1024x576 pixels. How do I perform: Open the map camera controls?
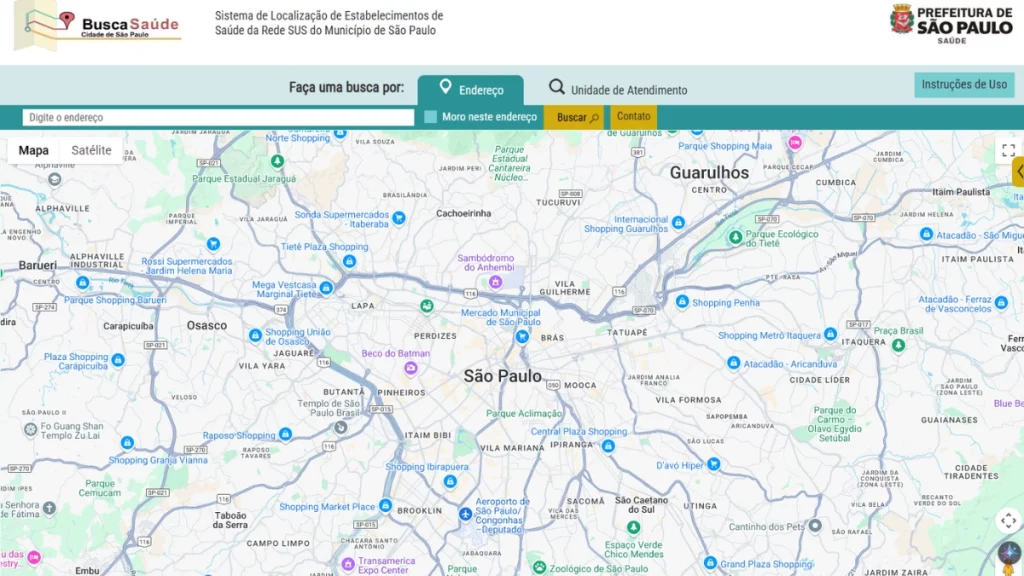[x=1008, y=520]
